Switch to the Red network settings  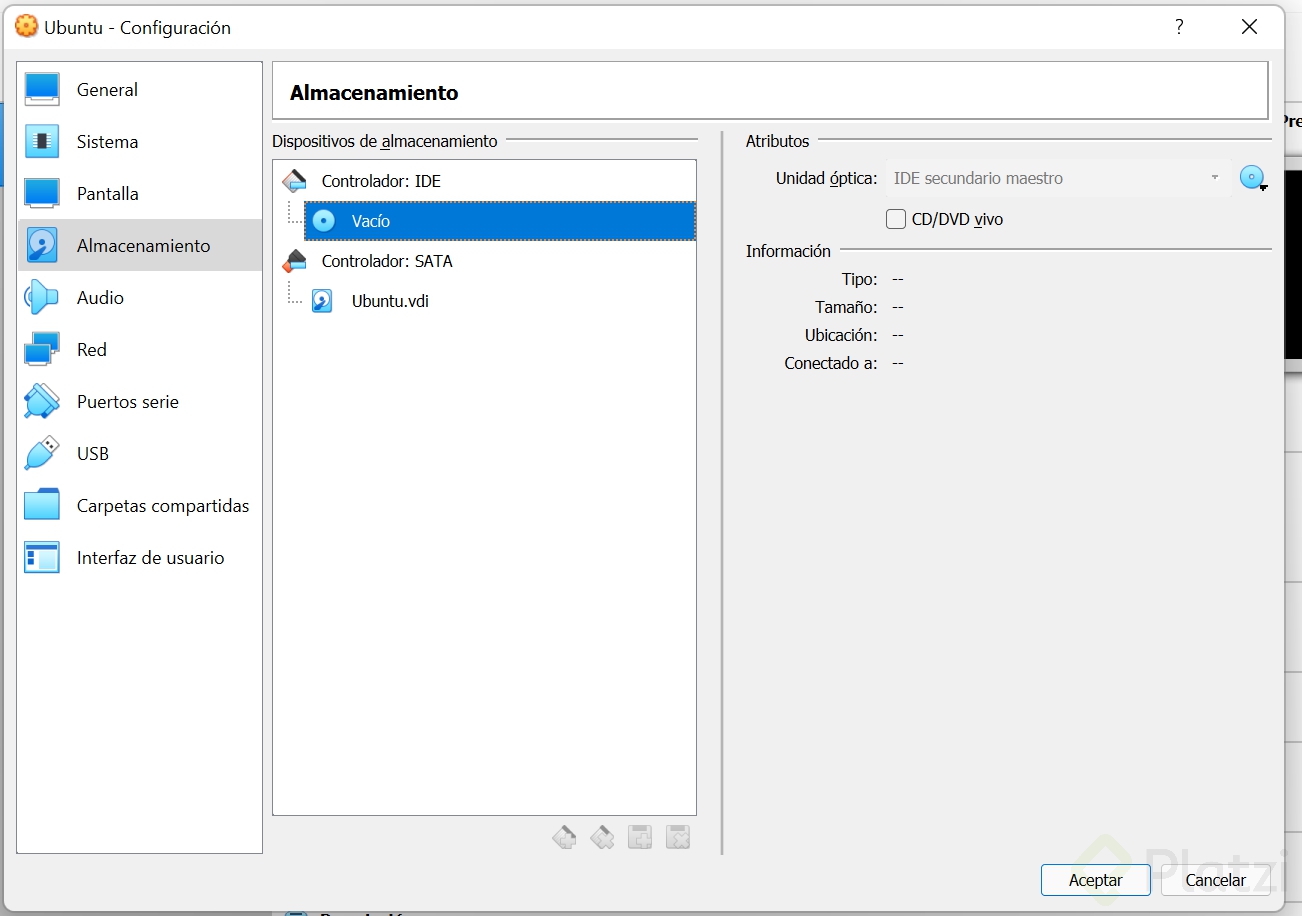point(140,350)
